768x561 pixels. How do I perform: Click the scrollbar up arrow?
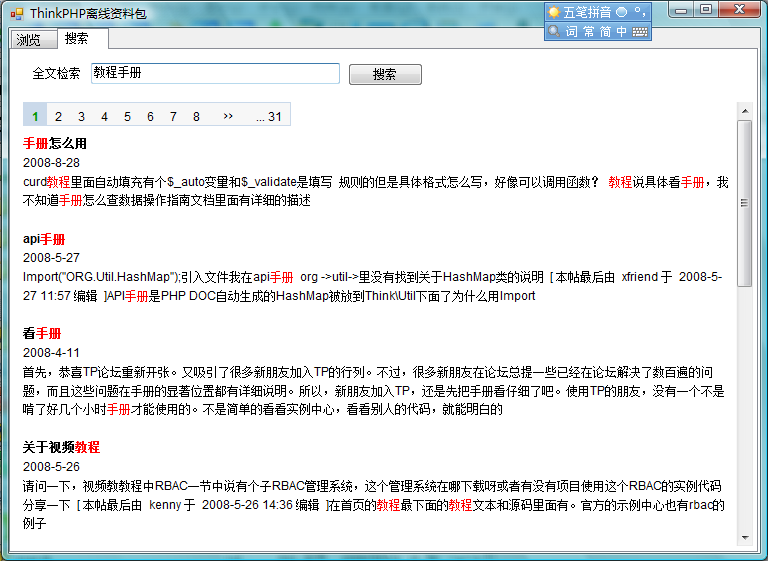pos(745,111)
